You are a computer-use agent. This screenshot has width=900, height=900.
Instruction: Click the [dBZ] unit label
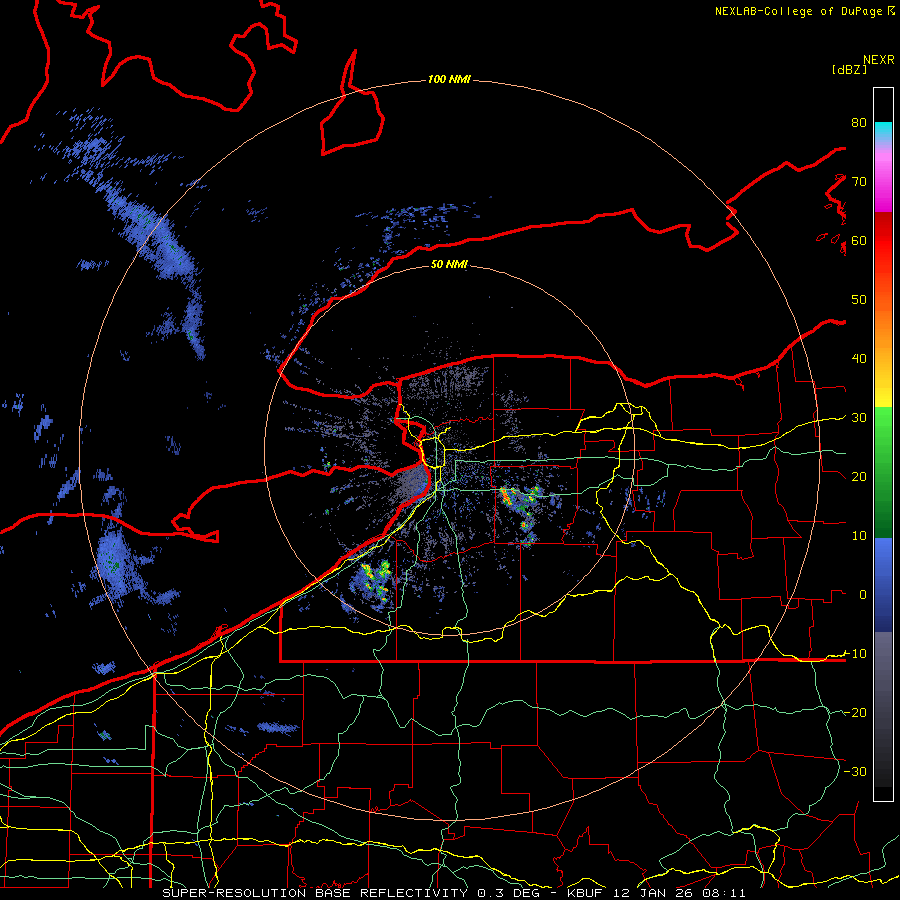point(849,69)
